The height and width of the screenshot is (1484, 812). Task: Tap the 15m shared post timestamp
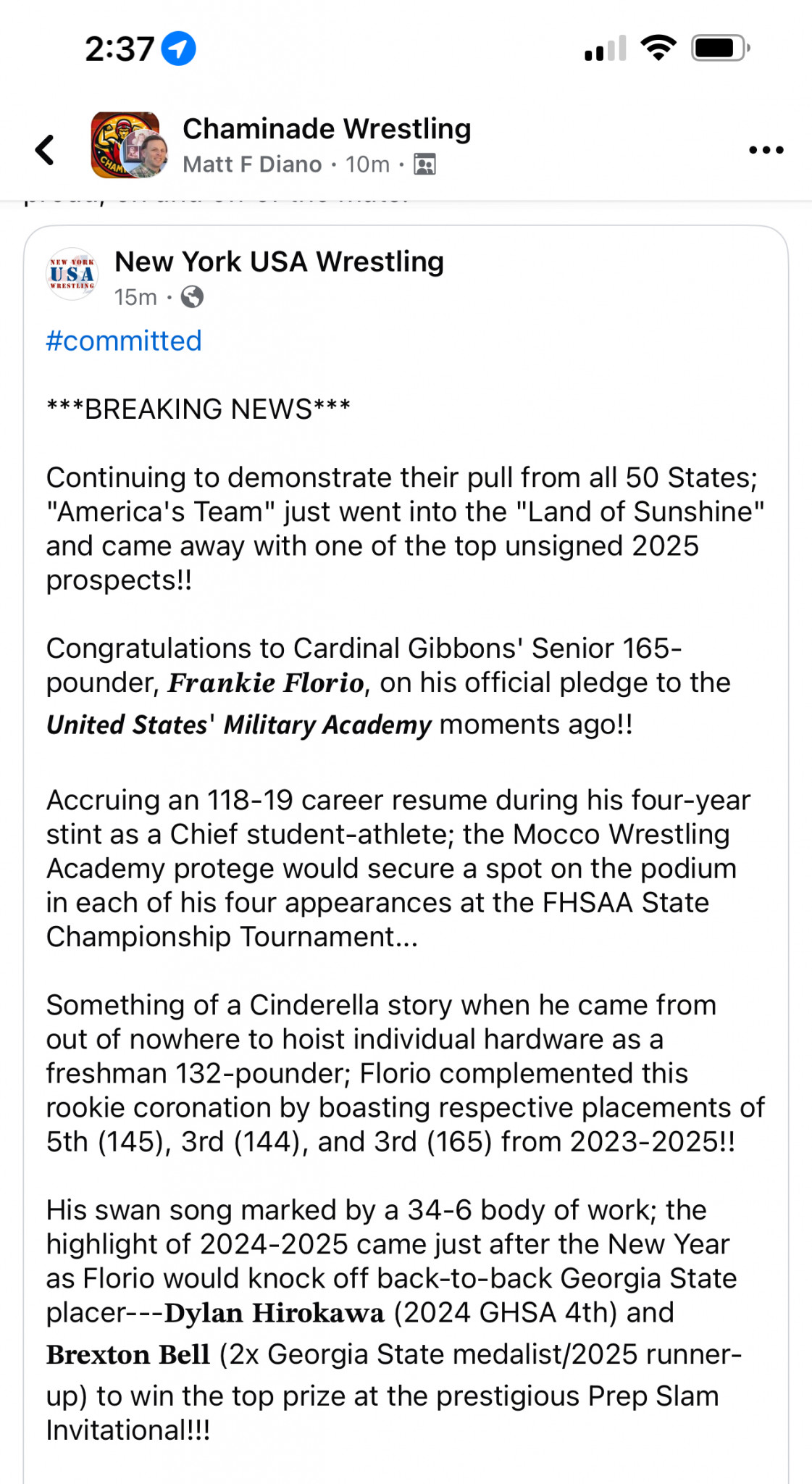[135, 297]
